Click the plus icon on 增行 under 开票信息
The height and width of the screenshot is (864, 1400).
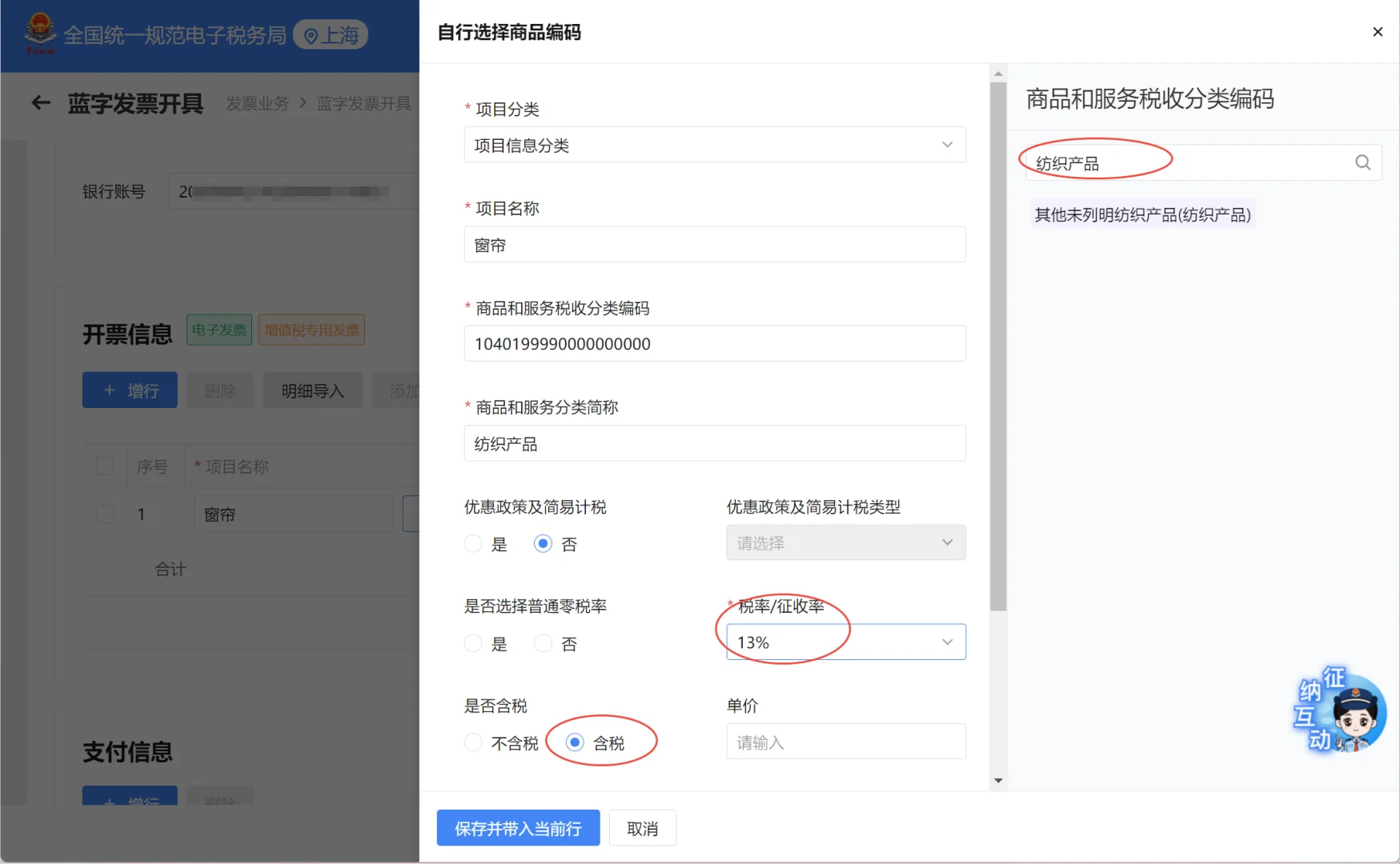pyautogui.click(x=110, y=390)
